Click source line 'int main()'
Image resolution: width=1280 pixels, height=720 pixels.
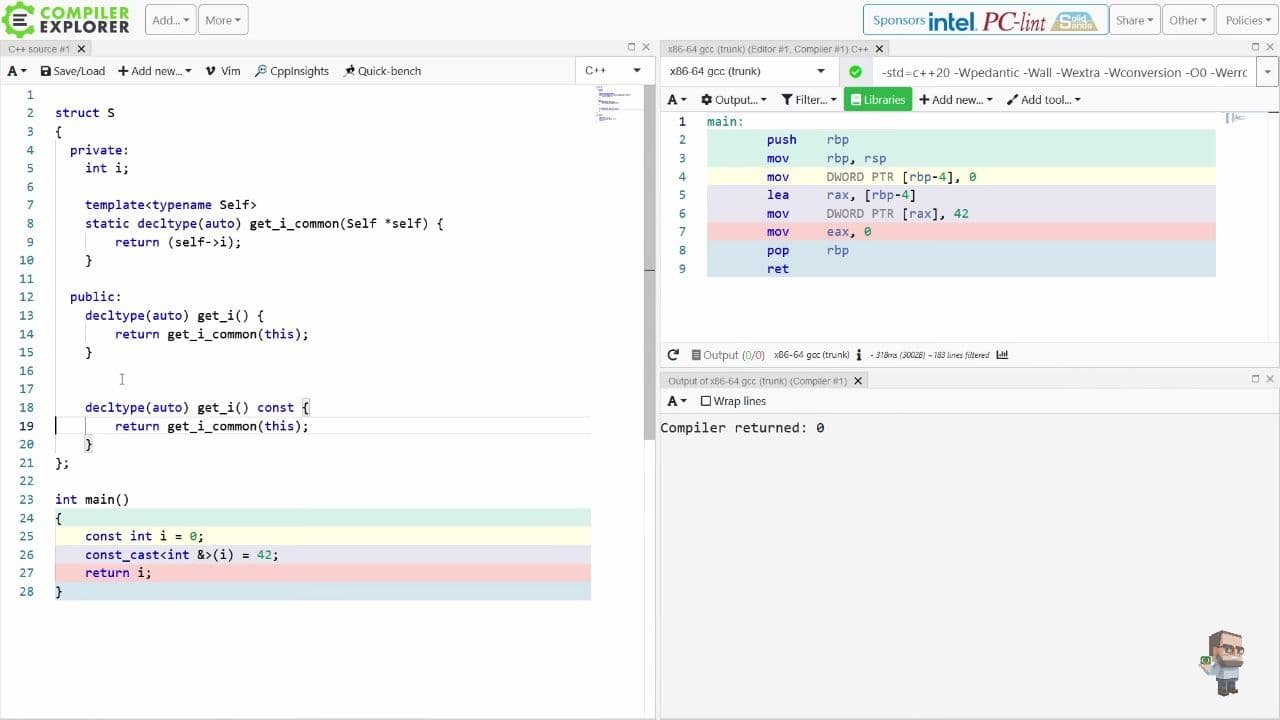[92, 499]
